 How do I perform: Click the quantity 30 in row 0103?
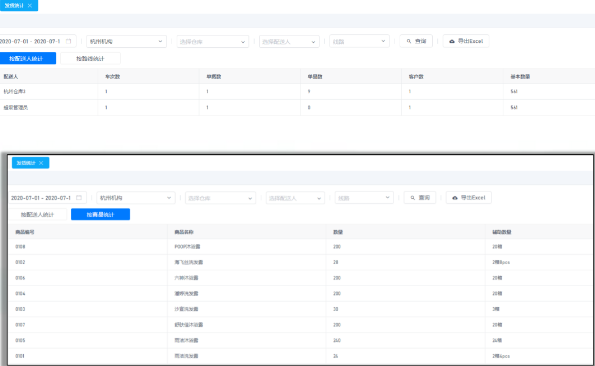pos(336,309)
